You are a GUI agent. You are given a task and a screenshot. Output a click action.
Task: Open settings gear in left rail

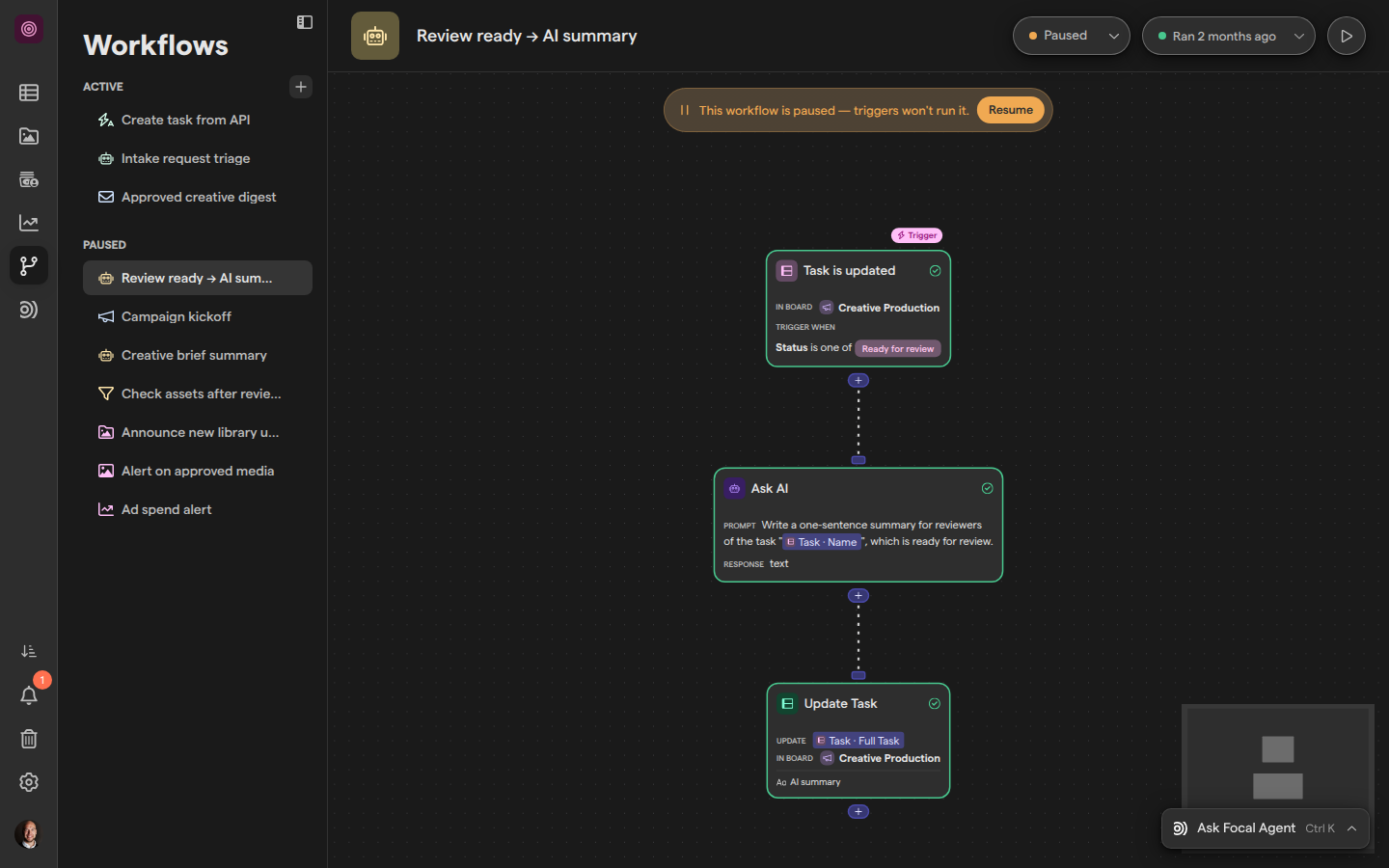[29, 782]
